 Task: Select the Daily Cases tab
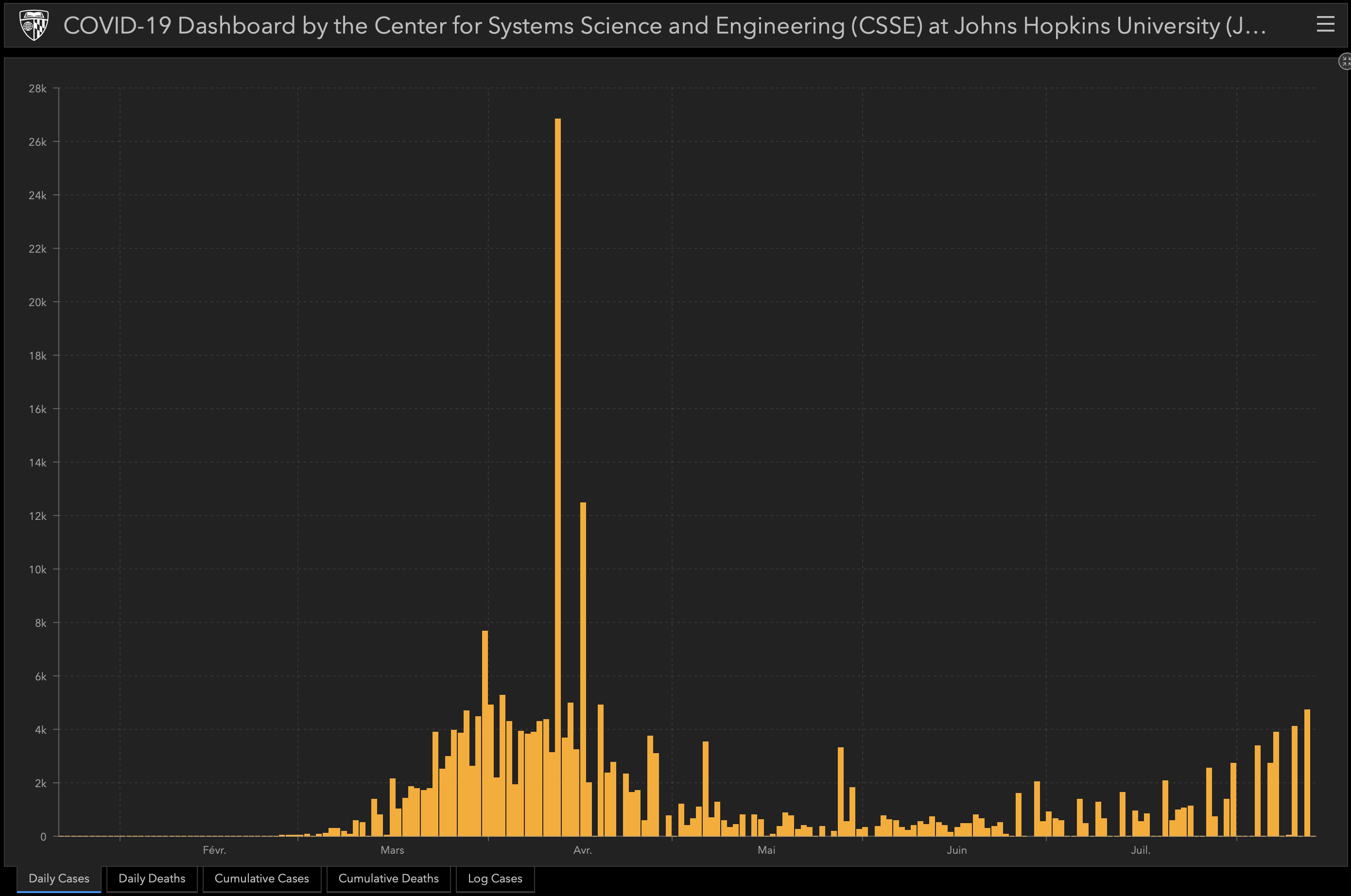tap(59, 879)
